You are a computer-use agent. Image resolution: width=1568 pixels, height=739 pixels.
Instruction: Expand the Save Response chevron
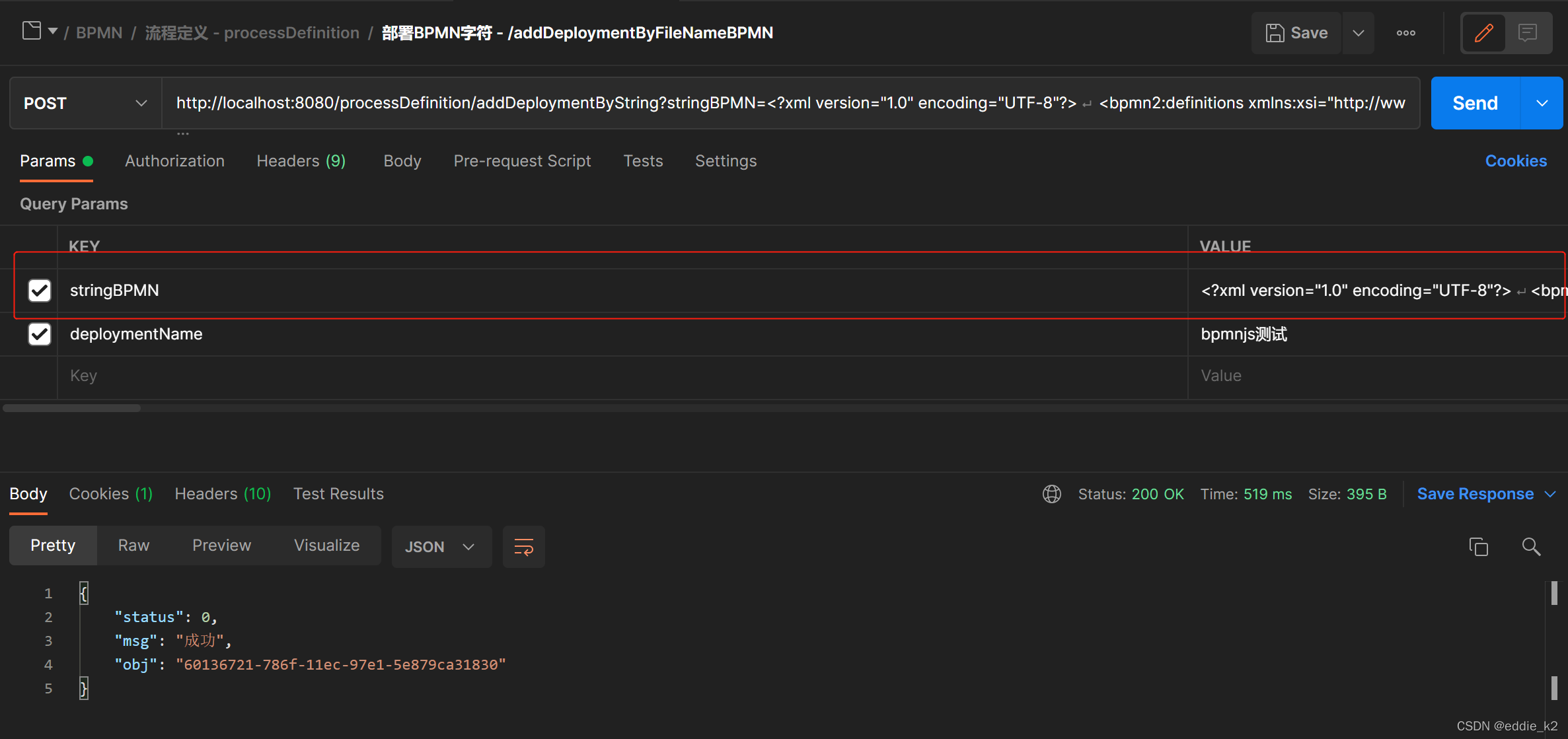click(1550, 494)
